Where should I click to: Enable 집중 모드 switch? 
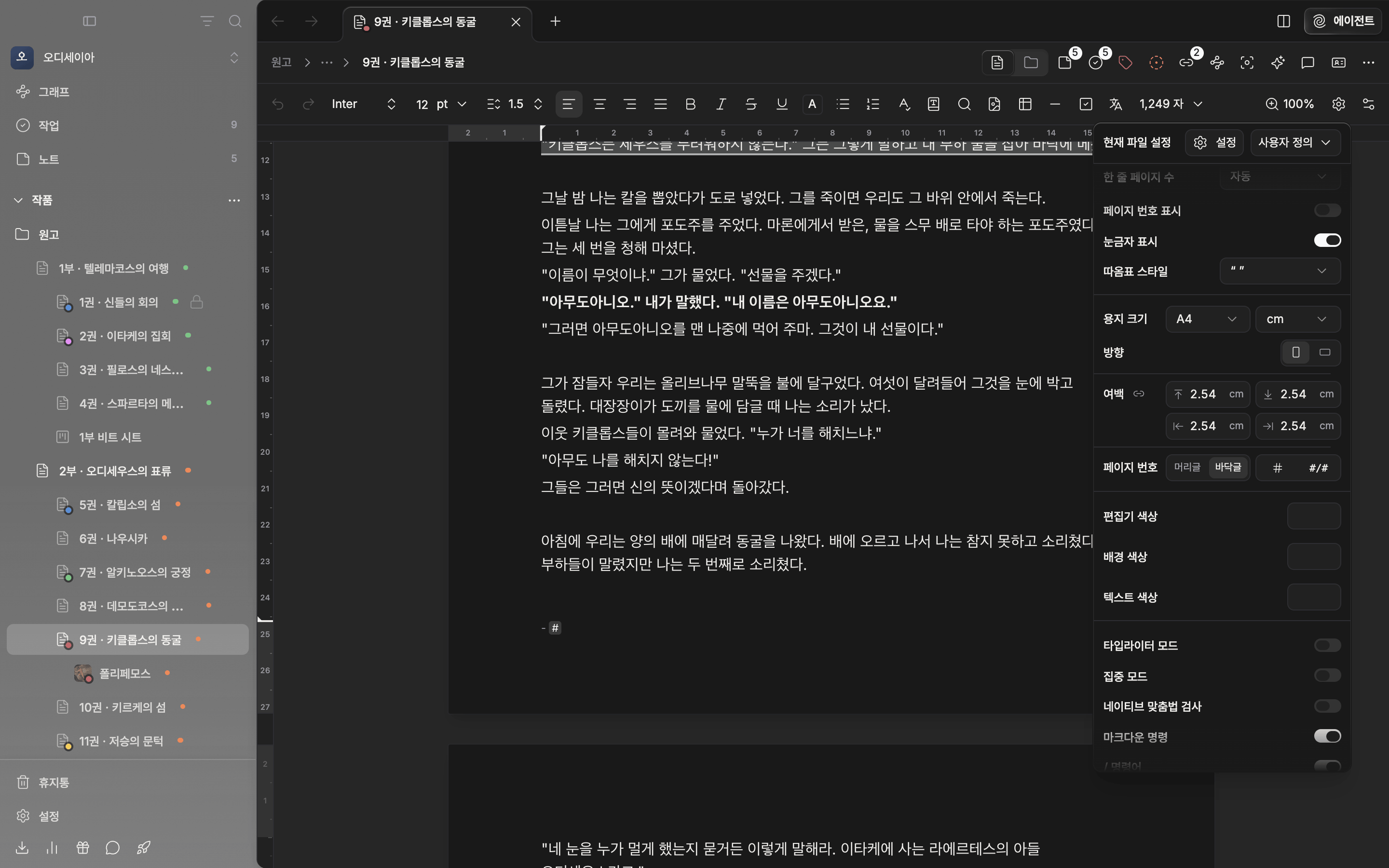coord(1327,676)
